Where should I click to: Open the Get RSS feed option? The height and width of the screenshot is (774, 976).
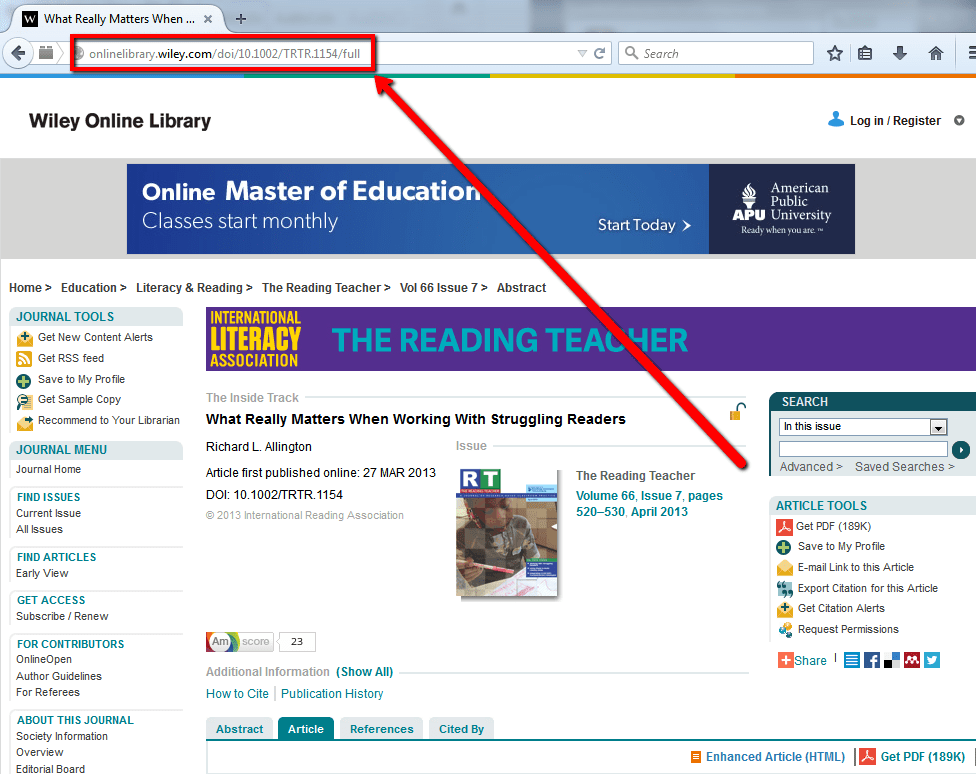(x=70, y=358)
